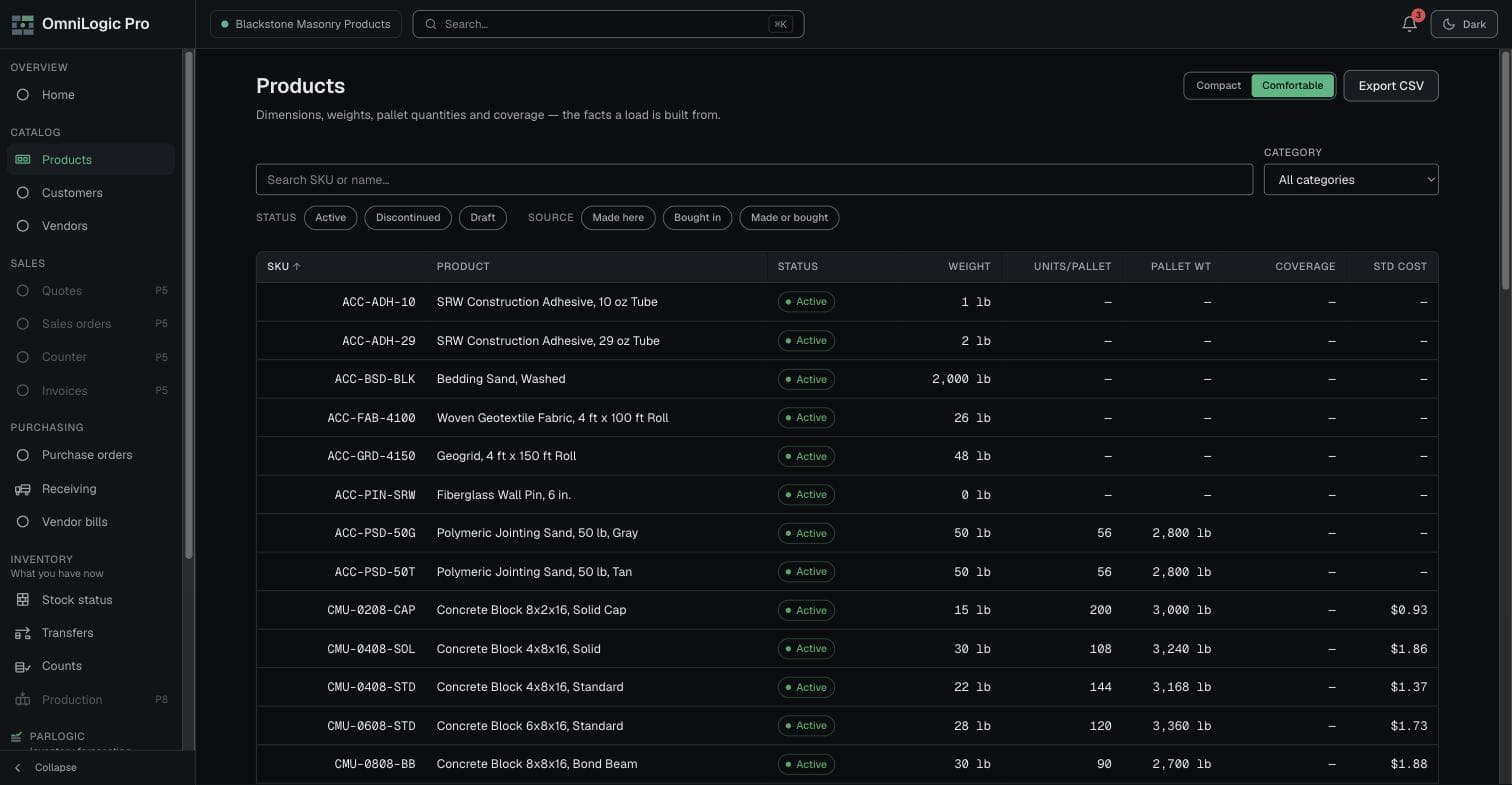Click the Export CSV button
1512x785 pixels.
[x=1390, y=86]
